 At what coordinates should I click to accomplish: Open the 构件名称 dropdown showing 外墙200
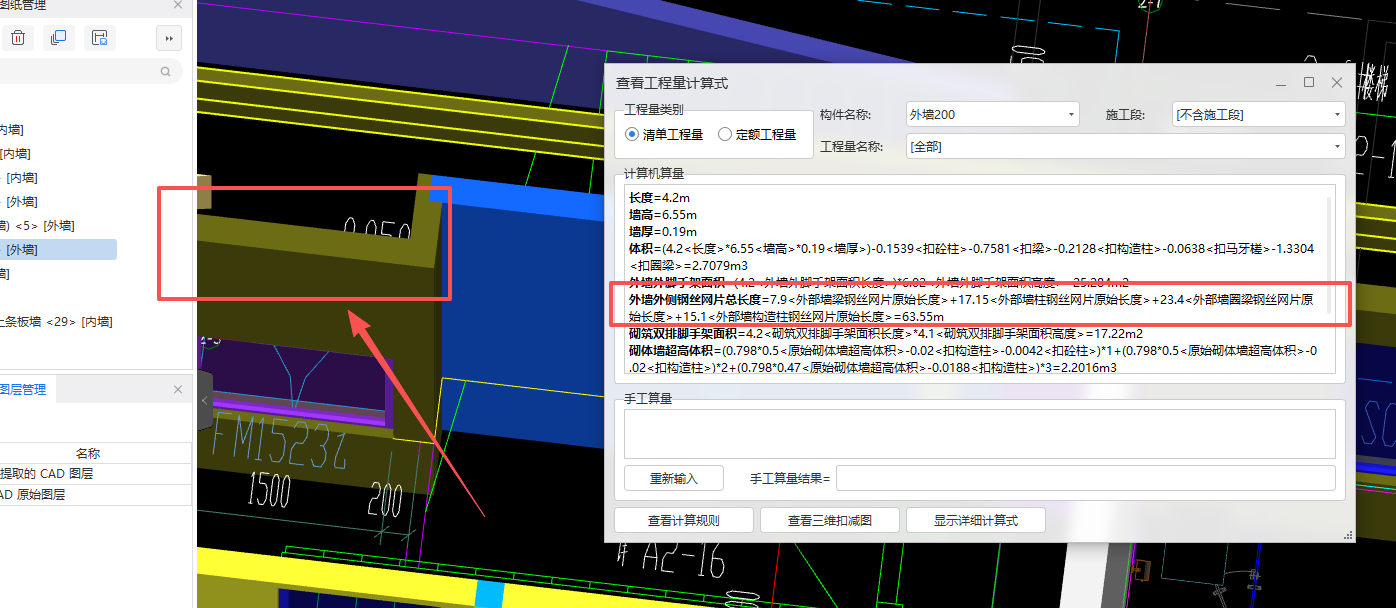(x=1073, y=114)
